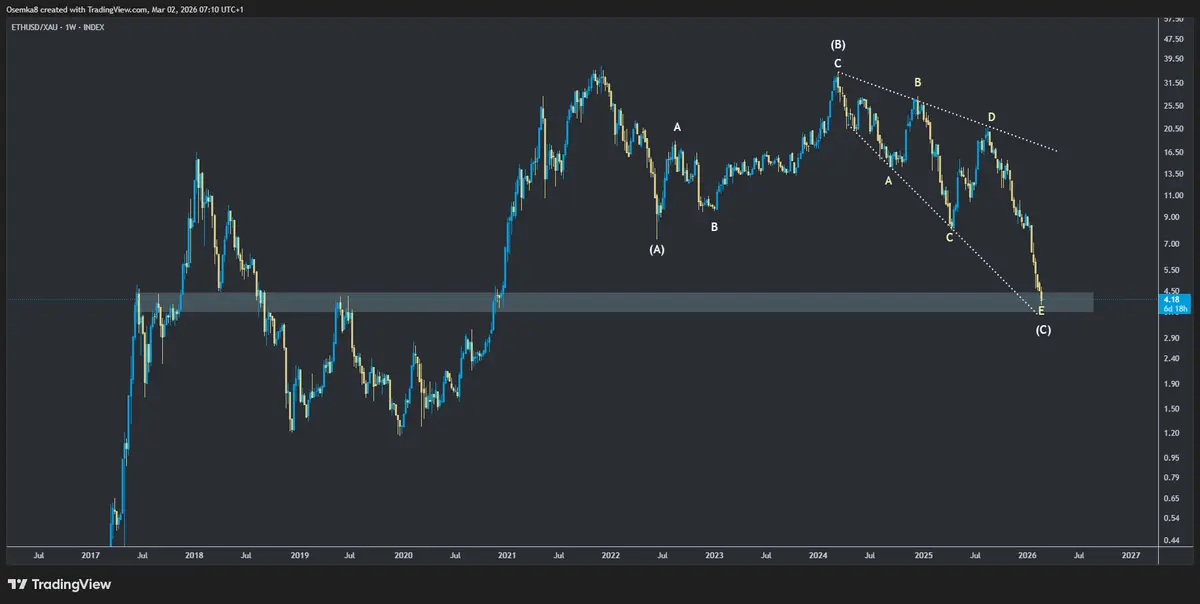Screen dimensions: 1200x604
Task: Click the 2.90 price scale value
Action: point(1173,339)
